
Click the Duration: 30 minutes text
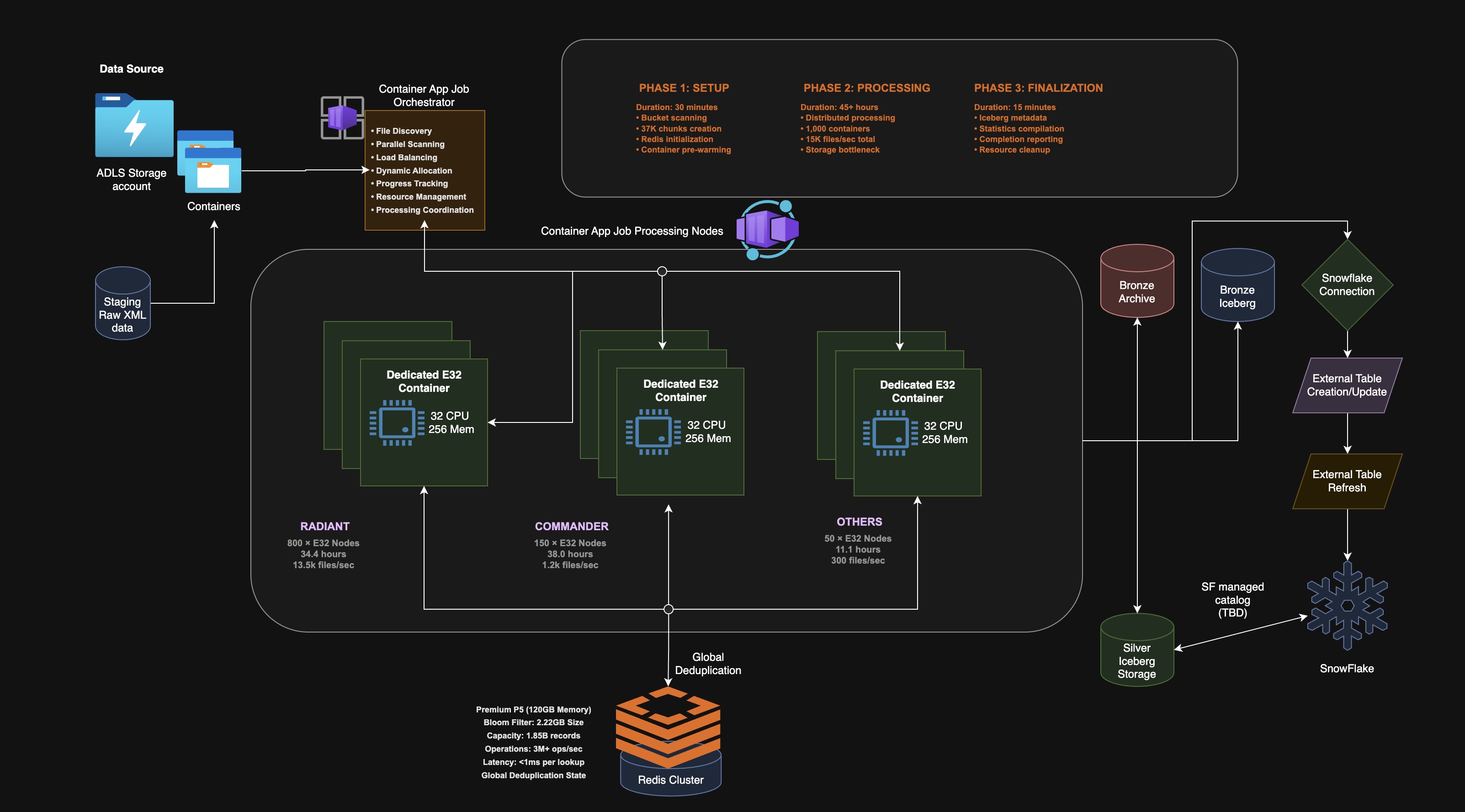coord(677,107)
